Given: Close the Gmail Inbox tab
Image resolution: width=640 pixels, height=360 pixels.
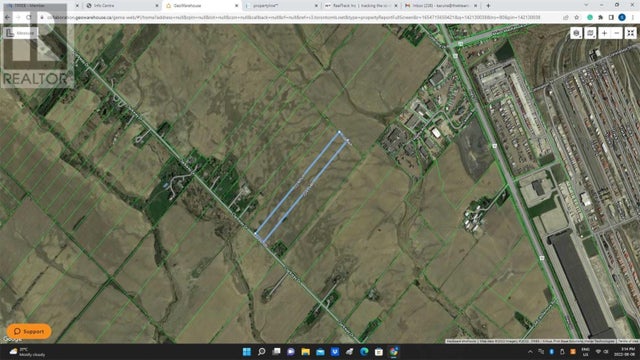Looking at the screenshot, I should [476, 6].
